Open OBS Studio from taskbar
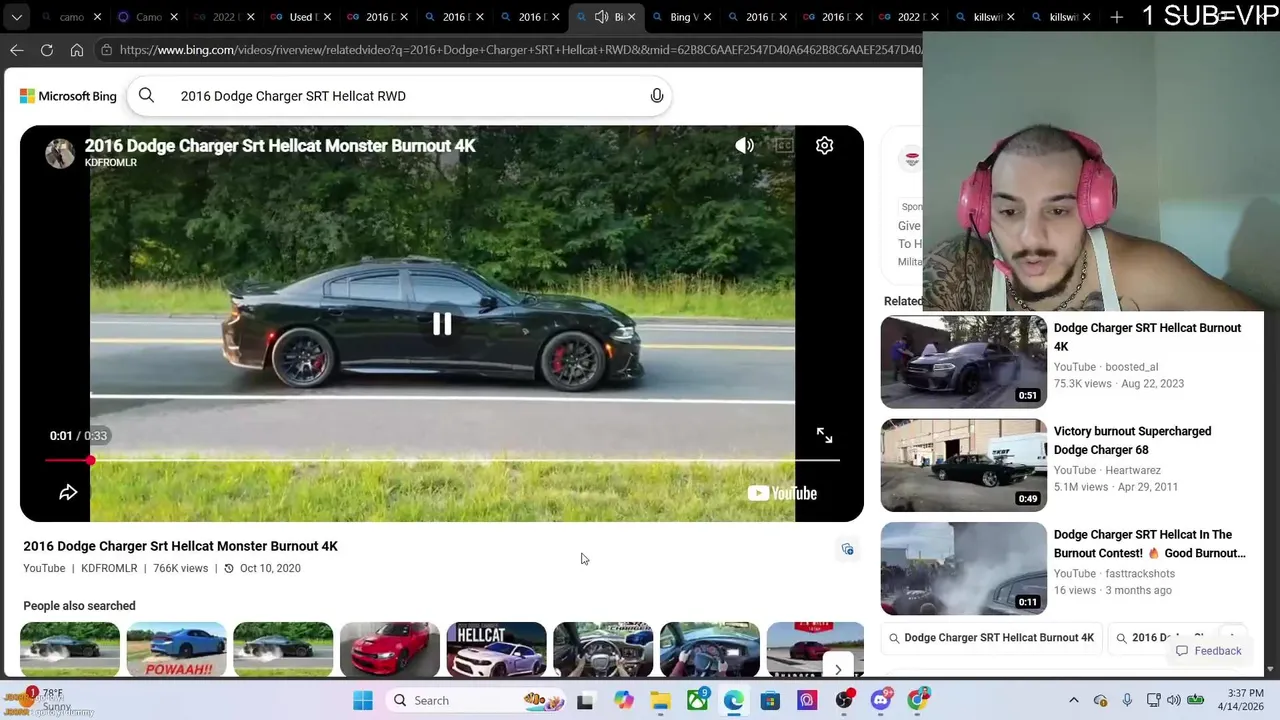Image resolution: width=1280 pixels, height=720 pixels. click(844, 700)
